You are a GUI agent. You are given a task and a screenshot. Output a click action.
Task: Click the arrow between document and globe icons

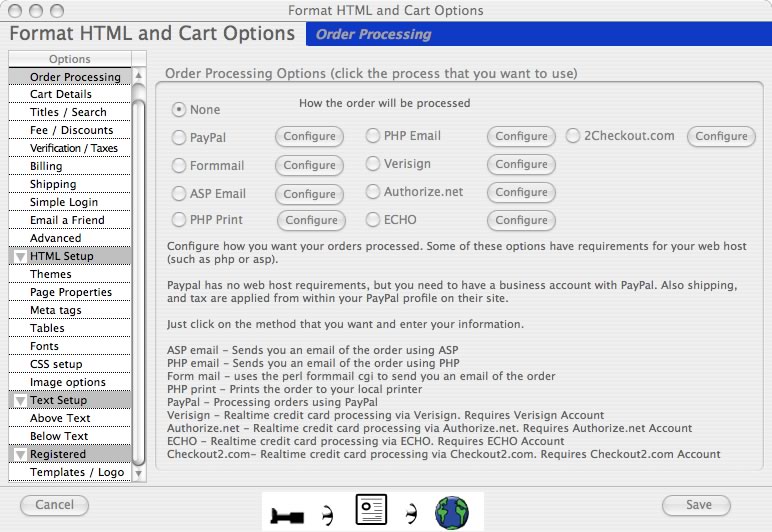412,514
